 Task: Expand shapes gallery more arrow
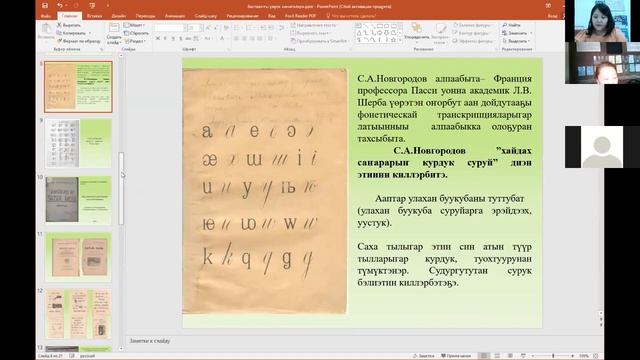tap(400, 40)
